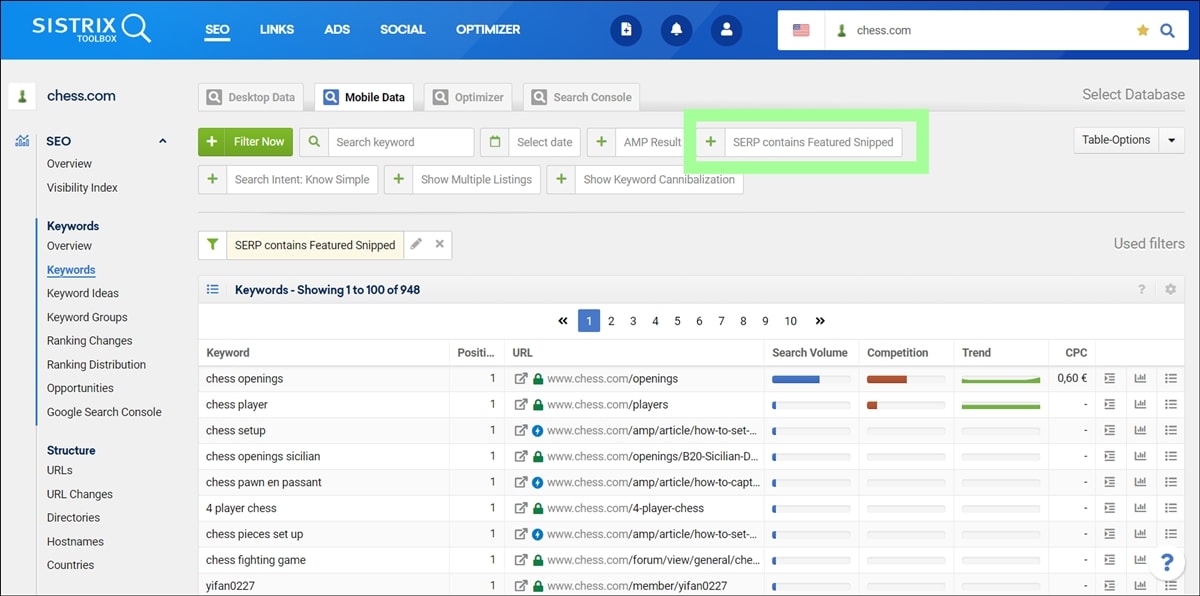The width and height of the screenshot is (1200, 596).
Task: Show chart history for chess player row
Action: click(1139, 405)
